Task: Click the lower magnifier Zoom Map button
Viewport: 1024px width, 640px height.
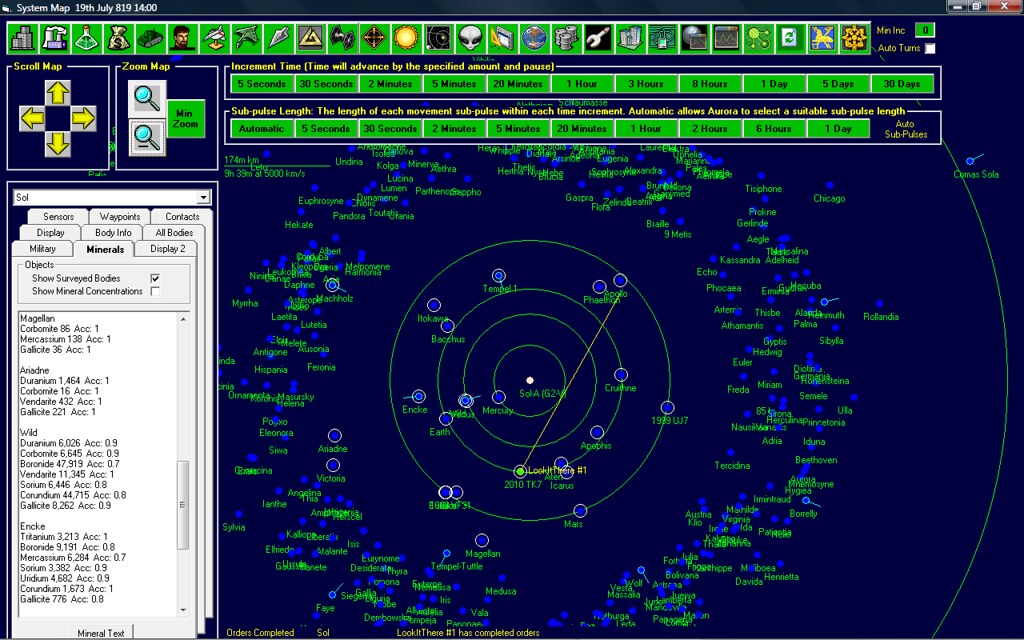Action: [x=147, y=137]
